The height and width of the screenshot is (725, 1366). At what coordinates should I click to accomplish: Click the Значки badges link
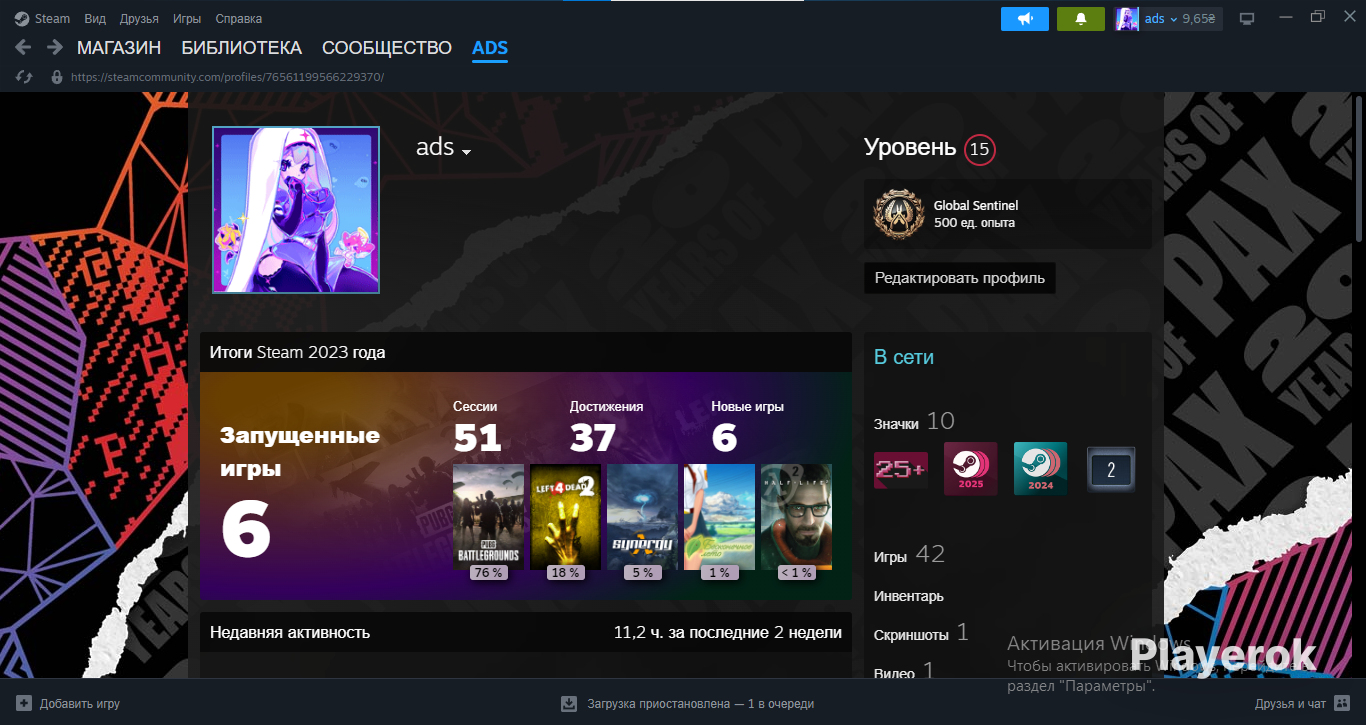896,424
